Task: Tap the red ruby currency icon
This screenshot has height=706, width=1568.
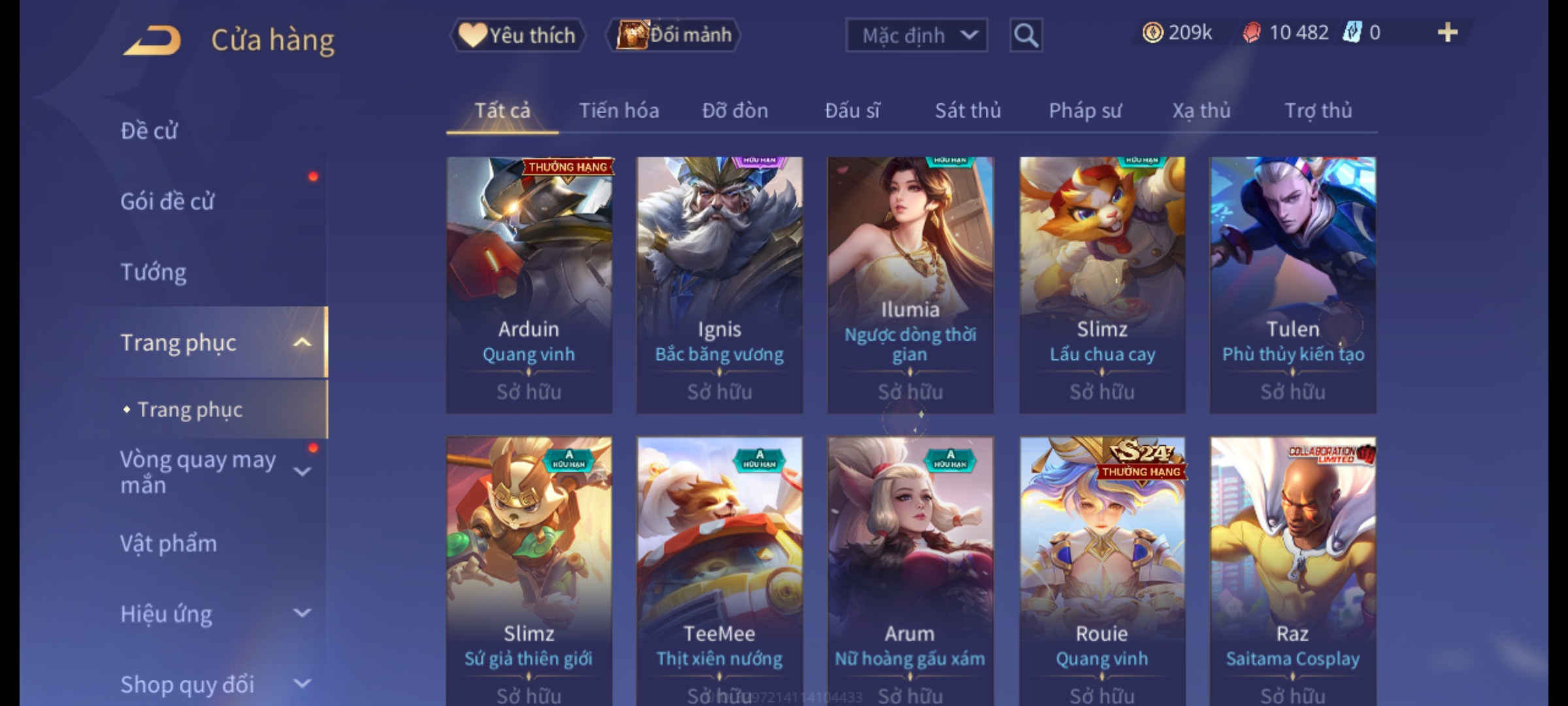Action: [x=1252, y=33]
